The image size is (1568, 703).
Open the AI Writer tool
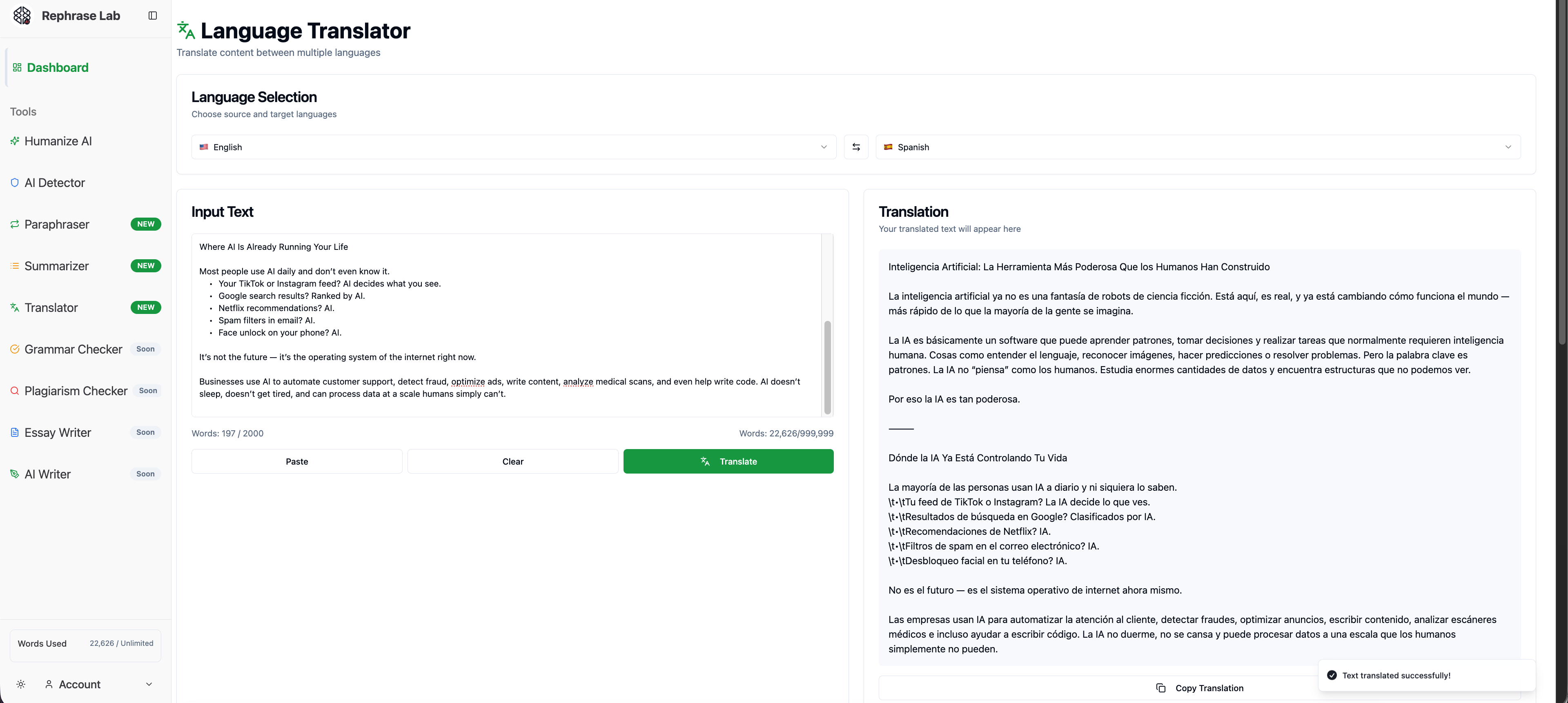coord(47,474)
